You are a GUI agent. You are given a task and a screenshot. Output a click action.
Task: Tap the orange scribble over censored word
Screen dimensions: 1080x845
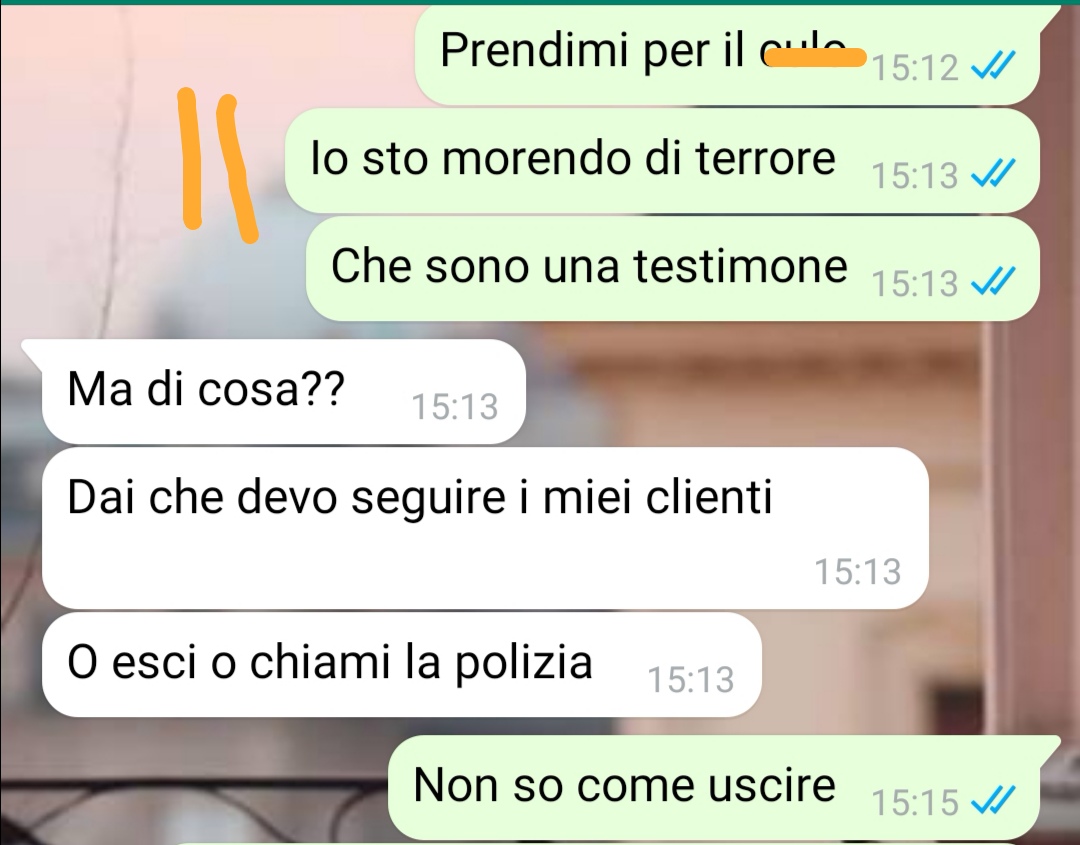(816, 57)
